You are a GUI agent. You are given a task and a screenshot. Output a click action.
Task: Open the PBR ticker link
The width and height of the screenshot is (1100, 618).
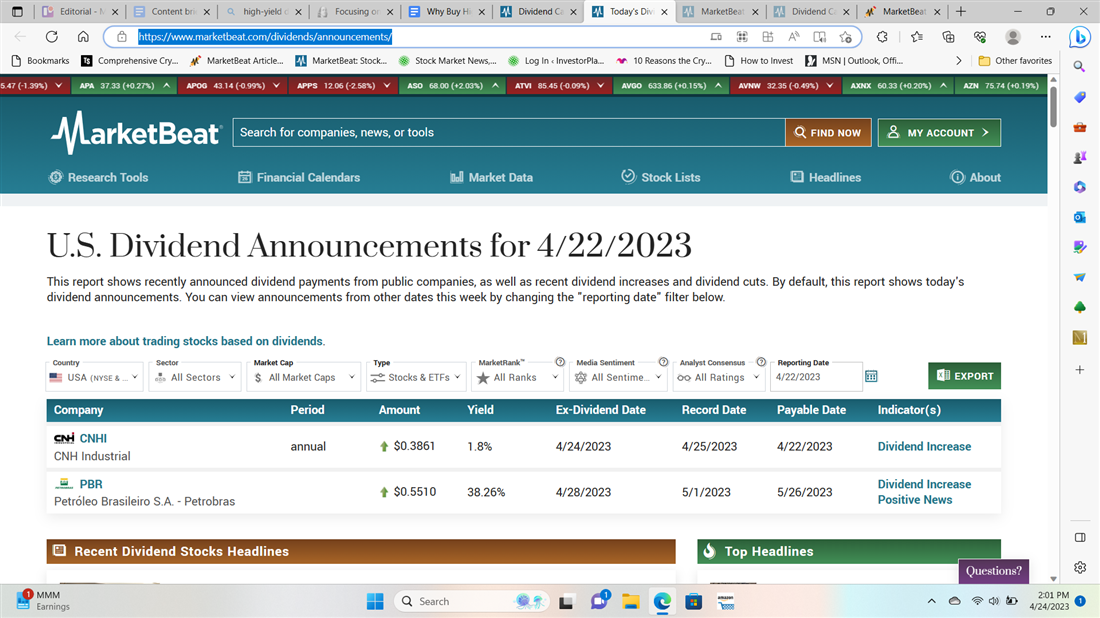91,484
